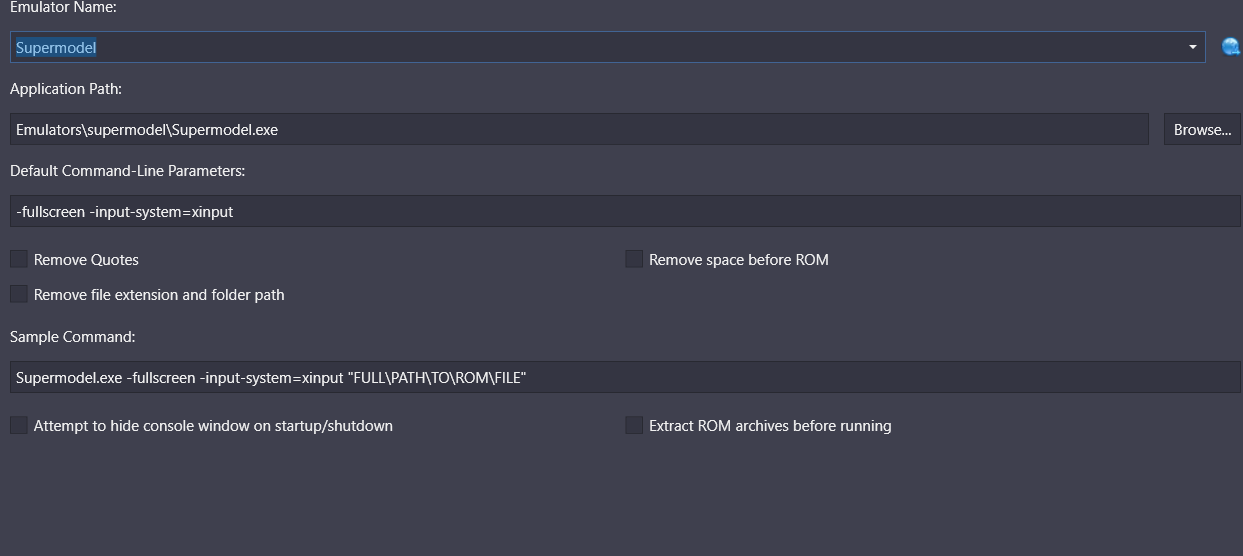Click the Emulator Name label
This screenshot has height=556, width=1243.
pos(63,7)
